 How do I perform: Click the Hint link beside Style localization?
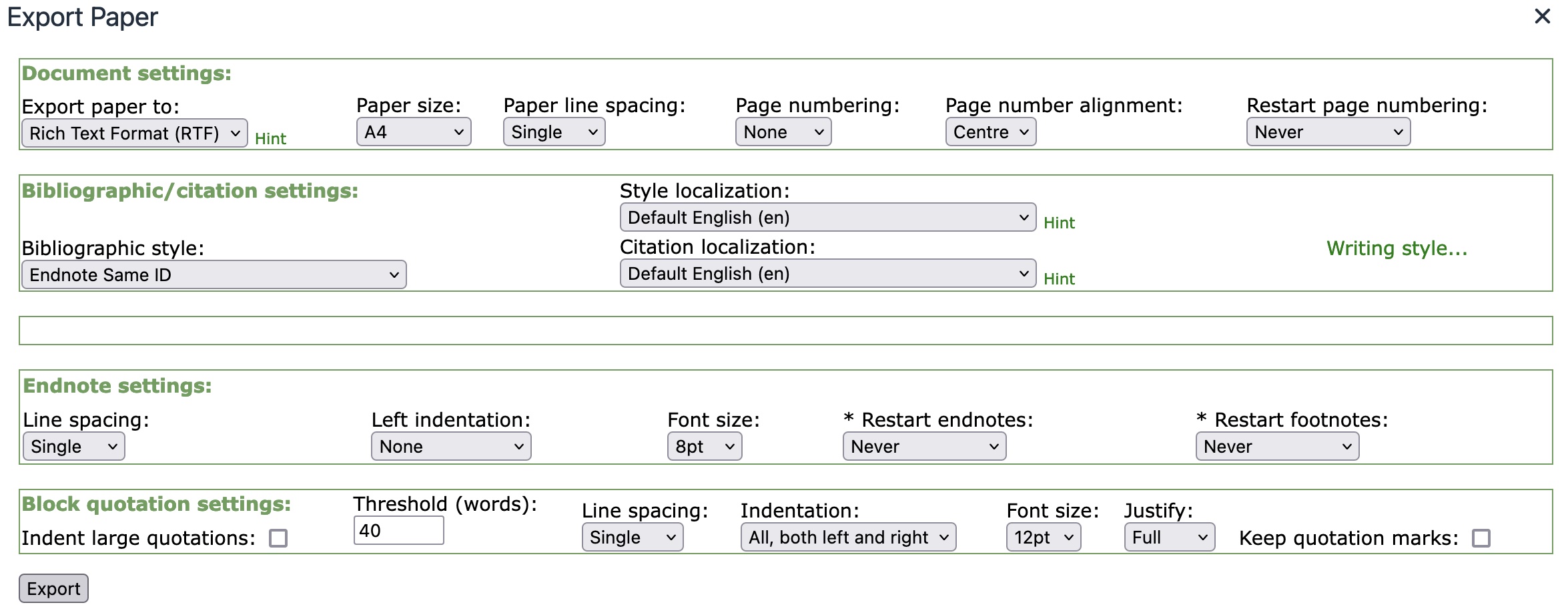(1058, 222)
